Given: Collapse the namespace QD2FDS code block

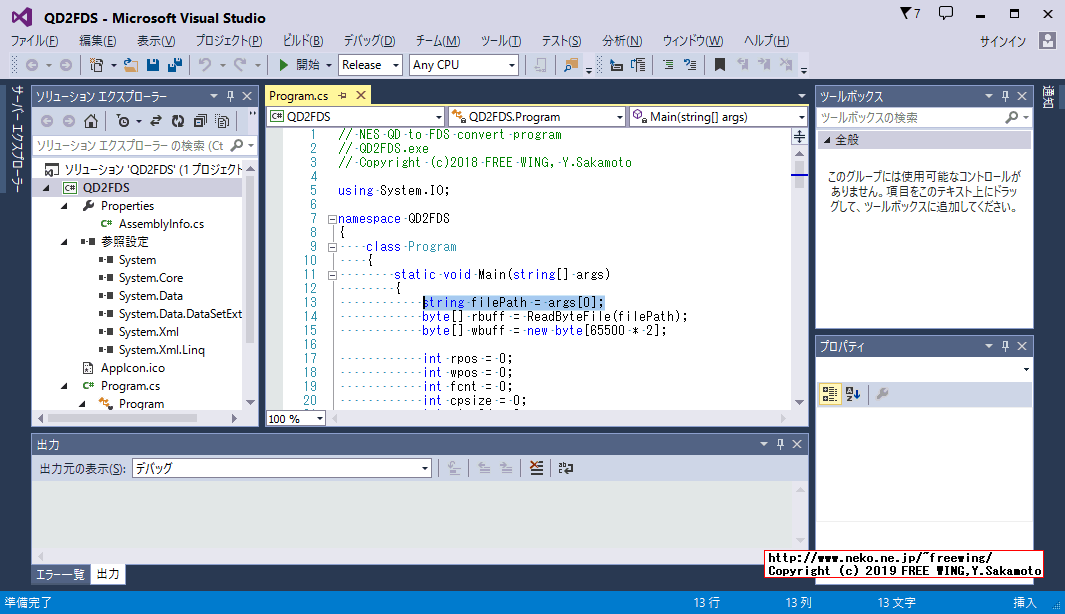Looking at the screenshot, I should click(332, 219).
